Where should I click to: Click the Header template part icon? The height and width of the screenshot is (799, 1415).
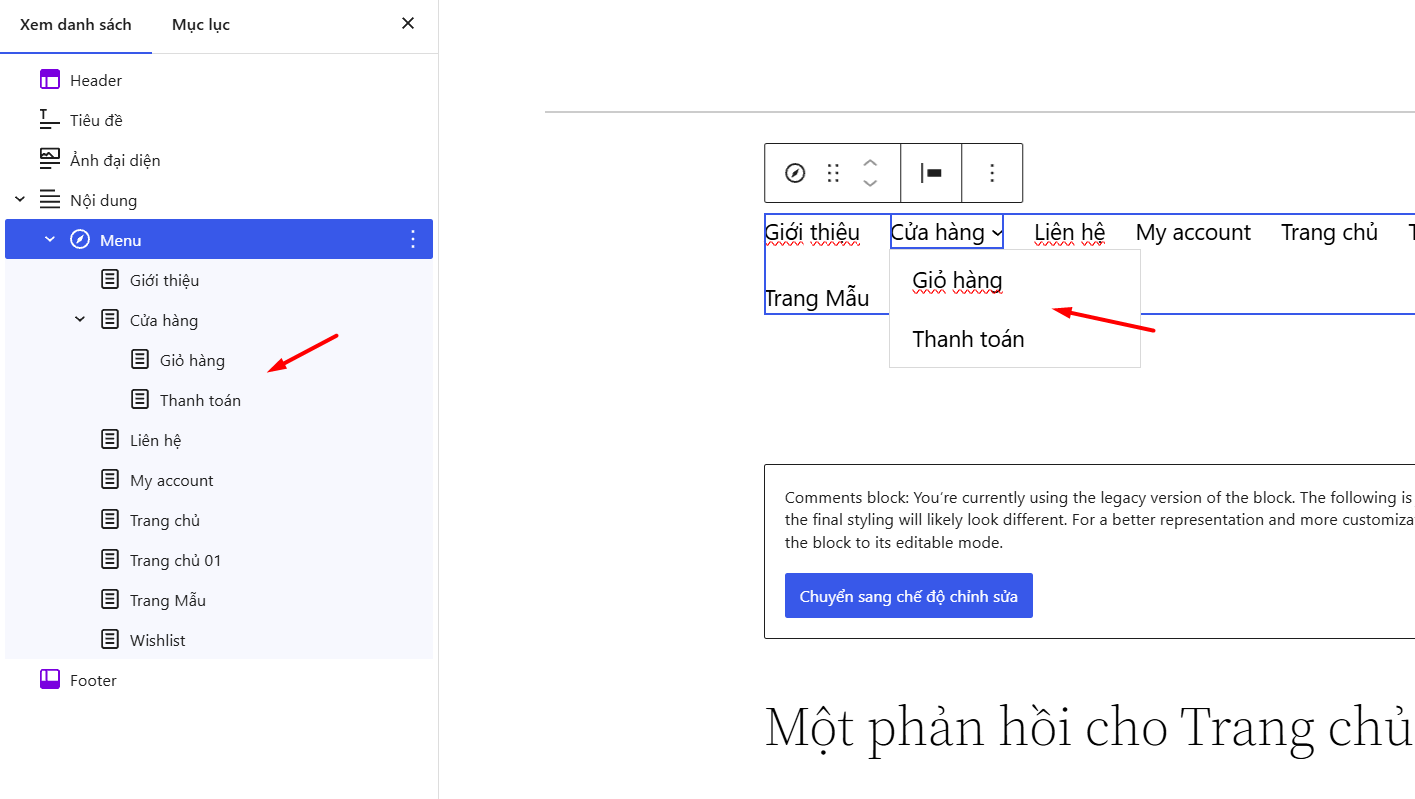50,79
